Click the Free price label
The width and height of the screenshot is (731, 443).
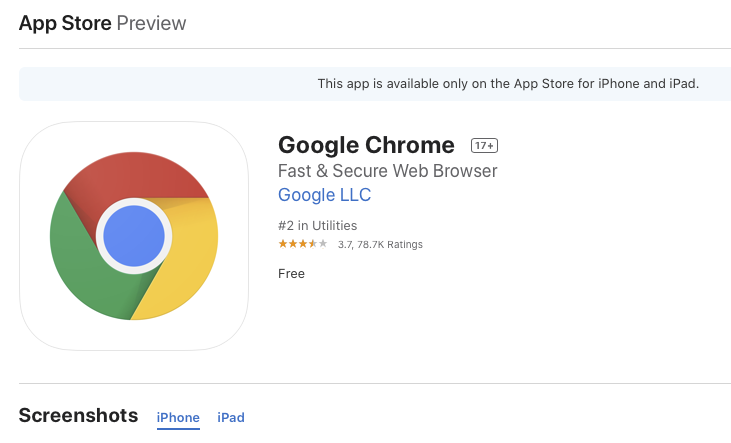pyautogui.click(x=291, y=274)
